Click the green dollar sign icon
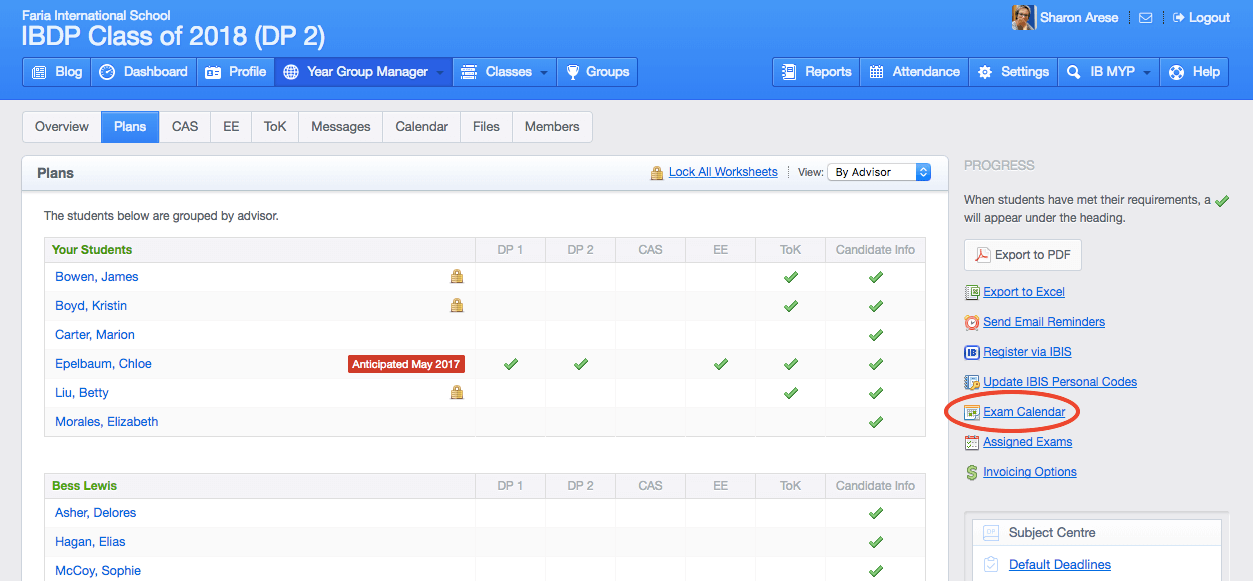Image resolution: width=1253 pixels, height=581 pixels. 972,472
